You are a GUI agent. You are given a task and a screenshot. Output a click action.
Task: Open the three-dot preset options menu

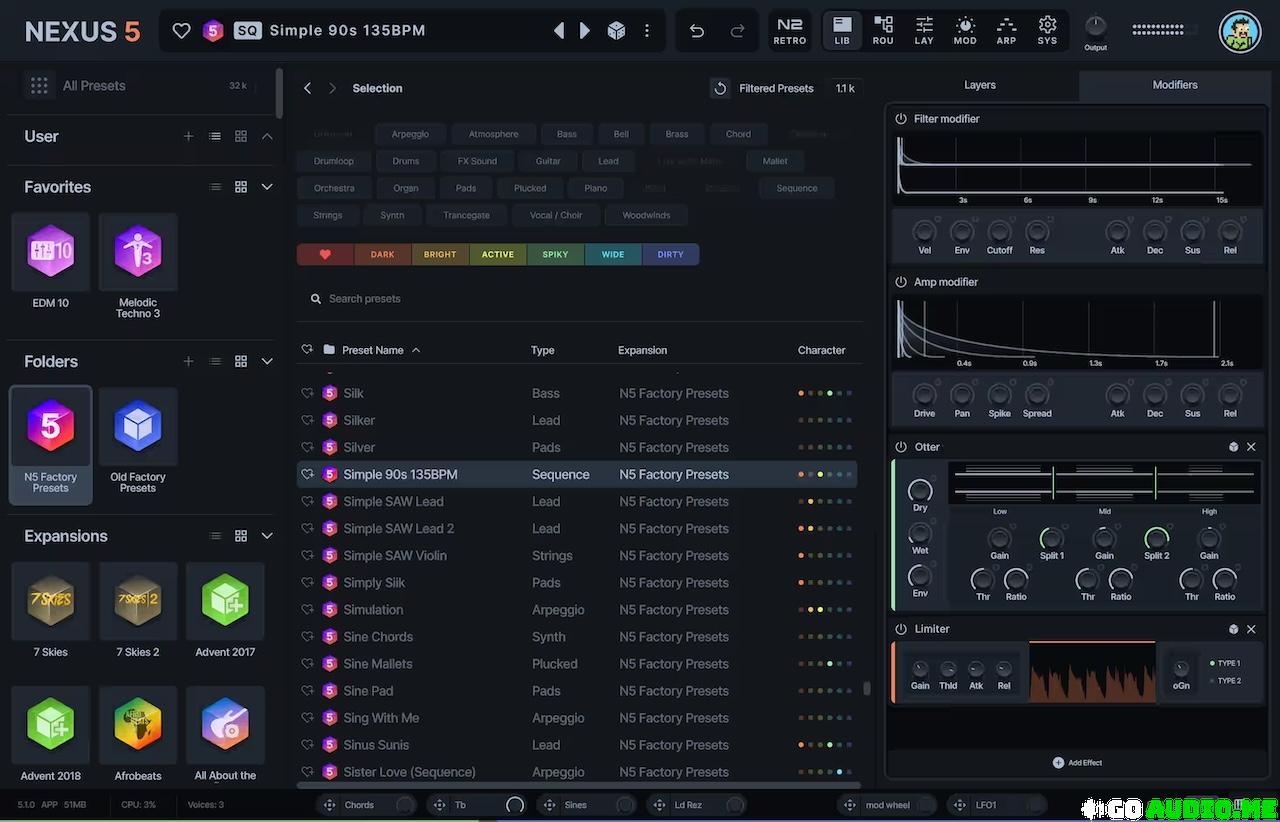[x=647, y=31]
